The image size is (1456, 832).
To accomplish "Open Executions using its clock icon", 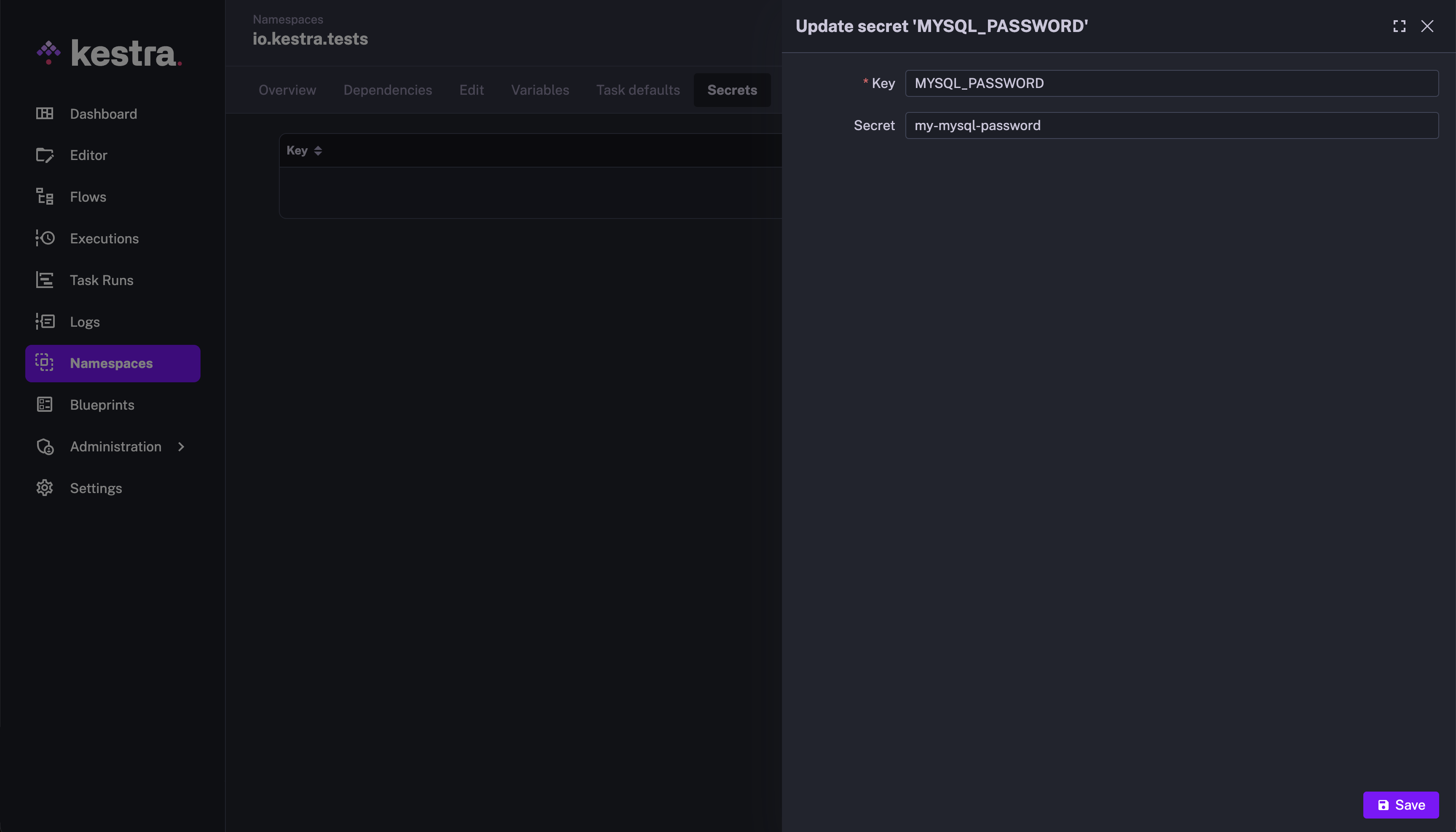I will tap(45, 238).
